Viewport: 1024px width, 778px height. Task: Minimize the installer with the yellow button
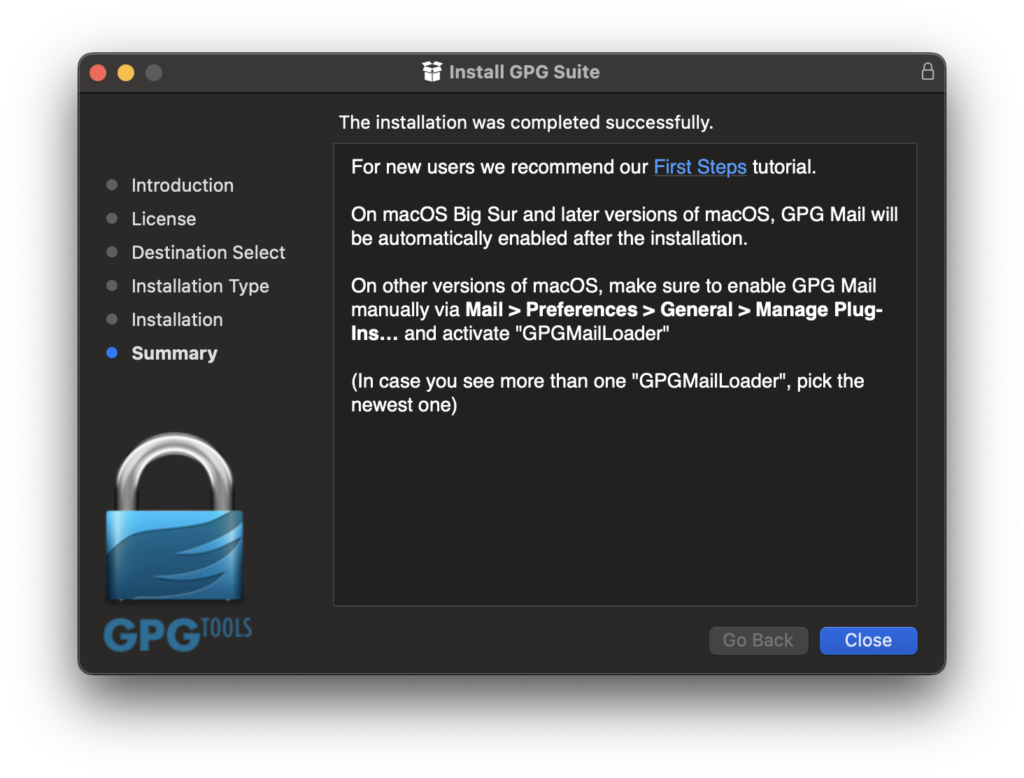(126, 73)
